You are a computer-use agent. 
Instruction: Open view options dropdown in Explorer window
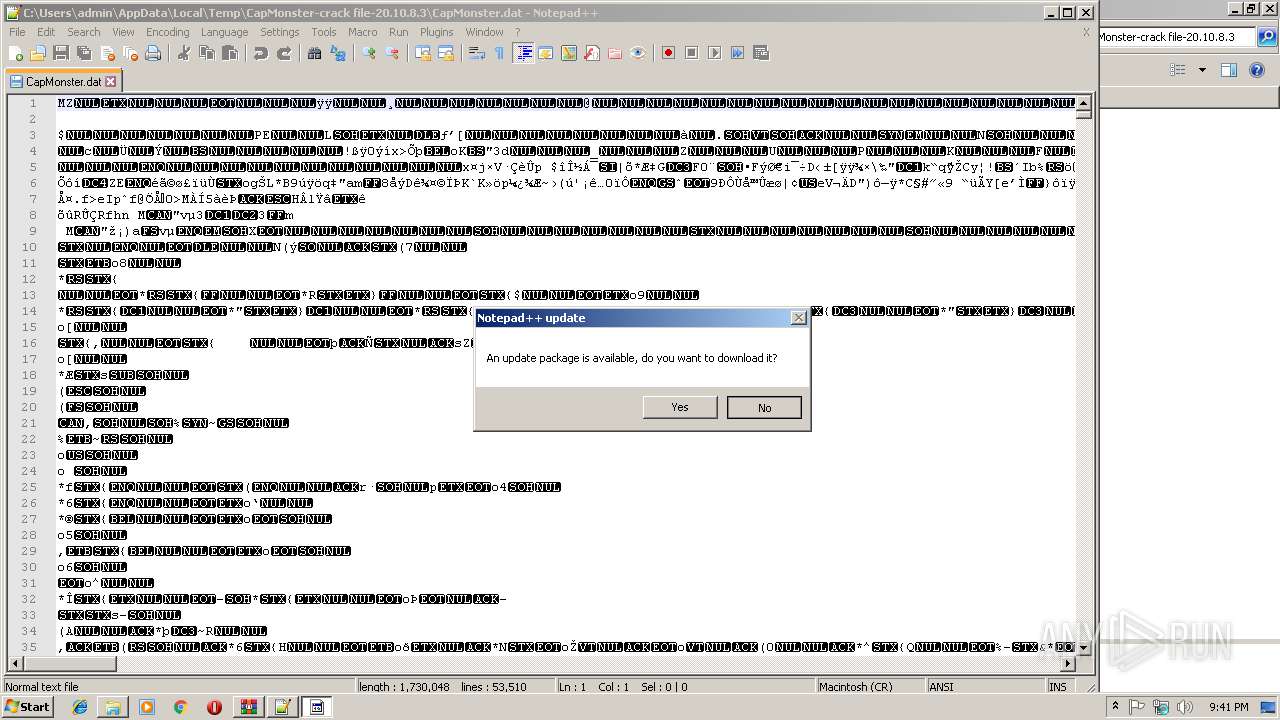pos(1202,70)
